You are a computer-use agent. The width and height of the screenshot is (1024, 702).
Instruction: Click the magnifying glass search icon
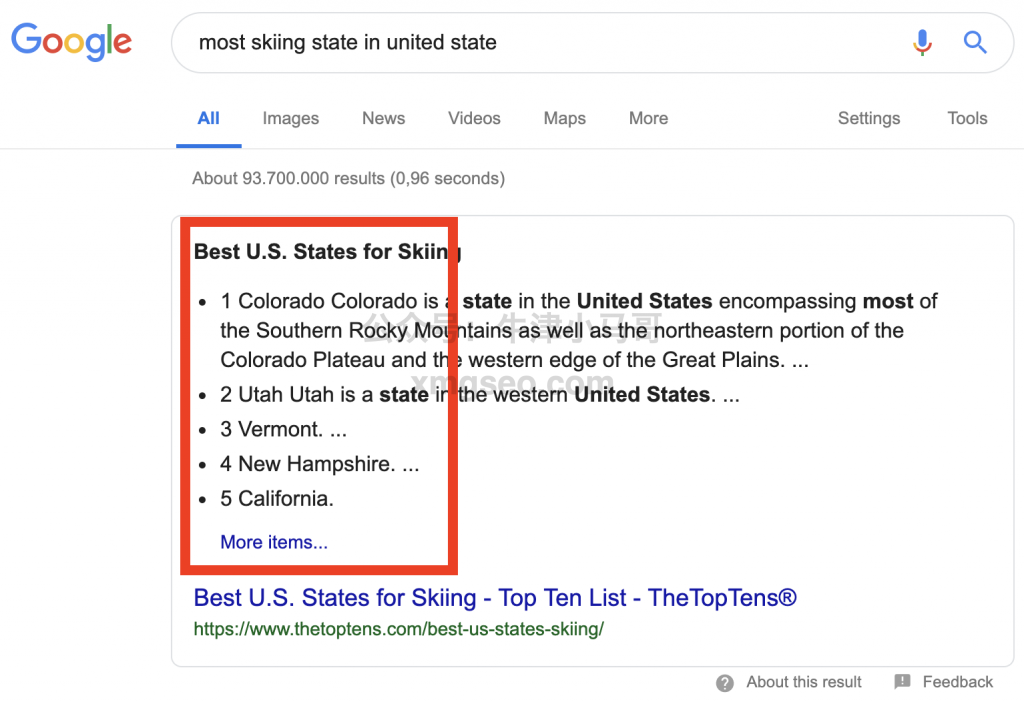click(x=975, y=42)
